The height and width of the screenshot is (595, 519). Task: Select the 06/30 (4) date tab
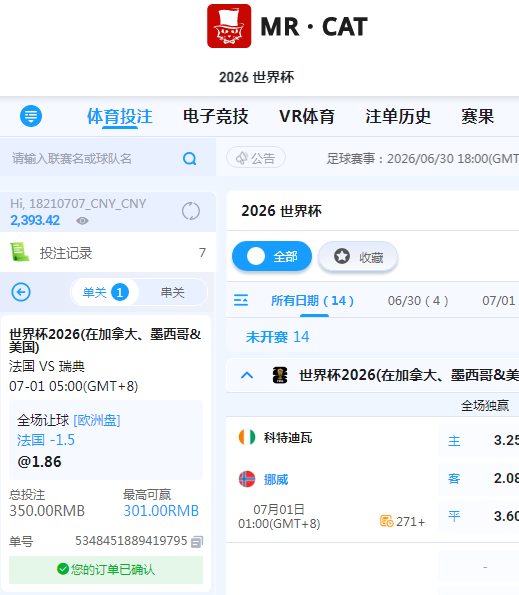pyautogui.click(x=418, y=301)
